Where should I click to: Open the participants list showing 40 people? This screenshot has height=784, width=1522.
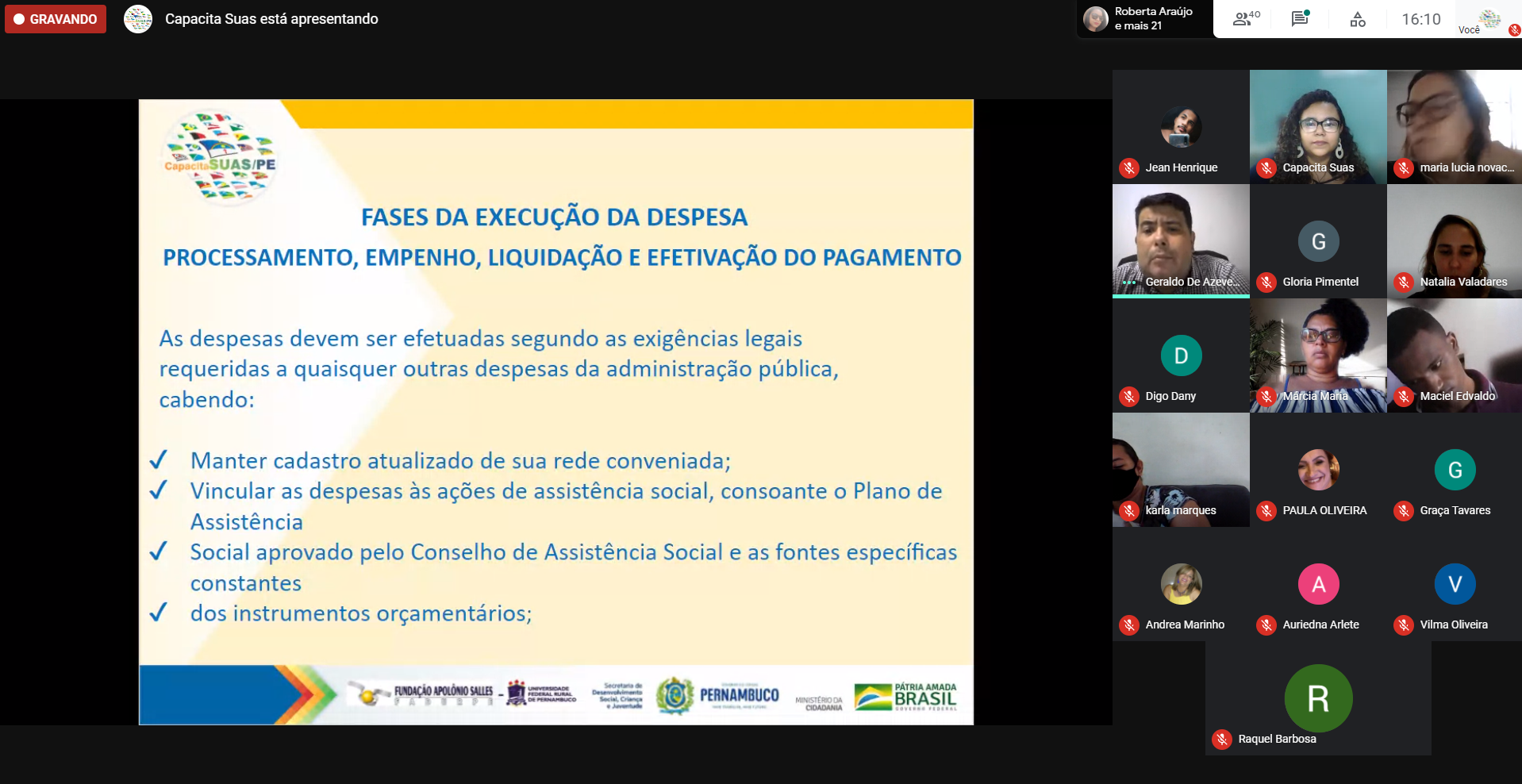[x=1246, y=19]
